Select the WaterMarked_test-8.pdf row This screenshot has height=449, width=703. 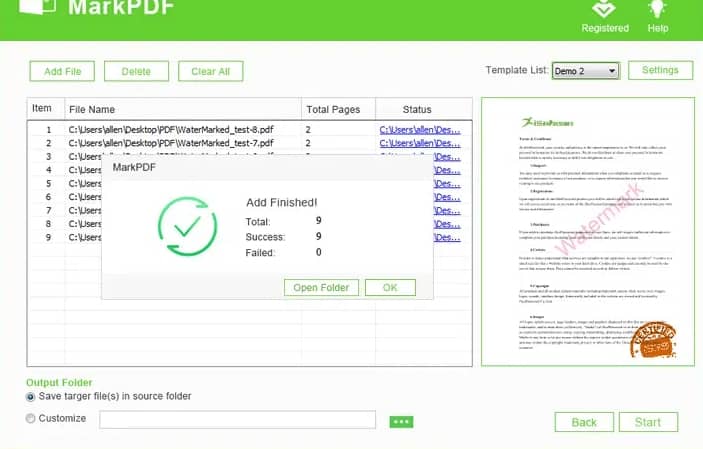[249, 130]
